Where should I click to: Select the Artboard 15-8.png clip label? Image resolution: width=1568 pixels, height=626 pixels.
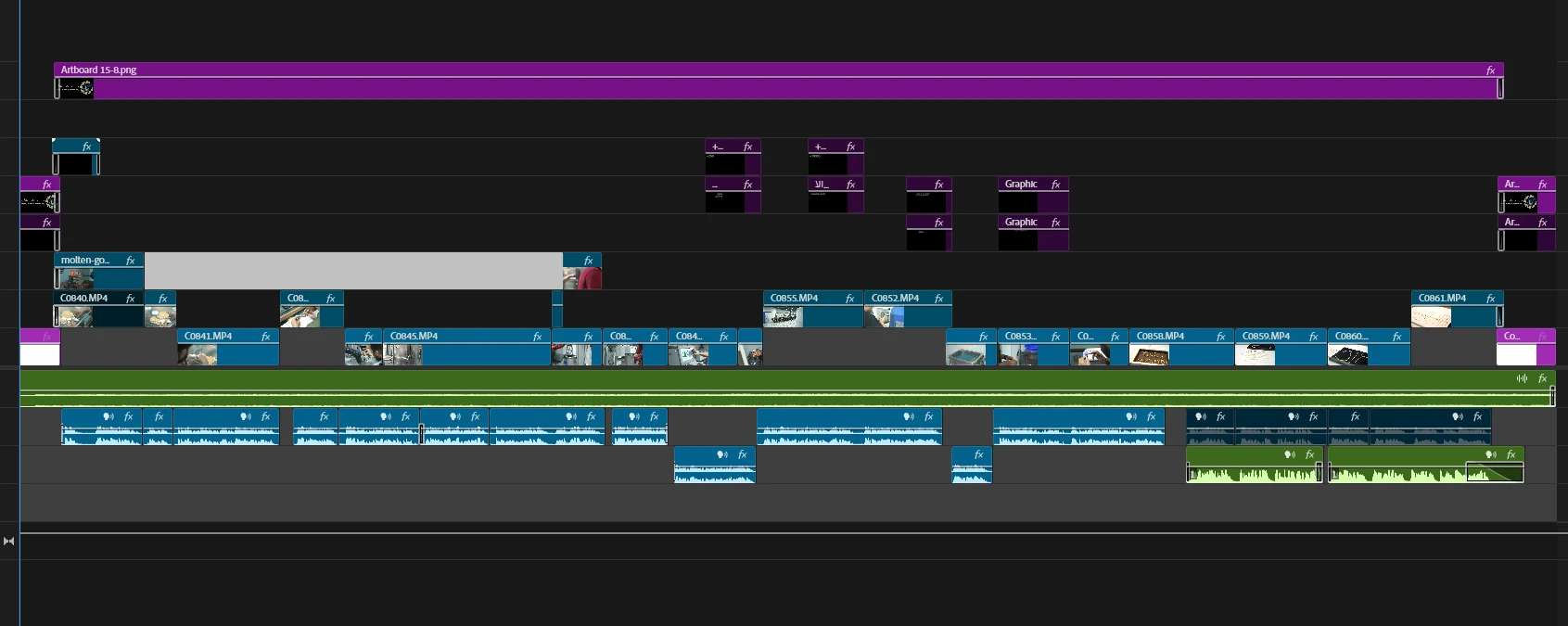click(98, 70)
